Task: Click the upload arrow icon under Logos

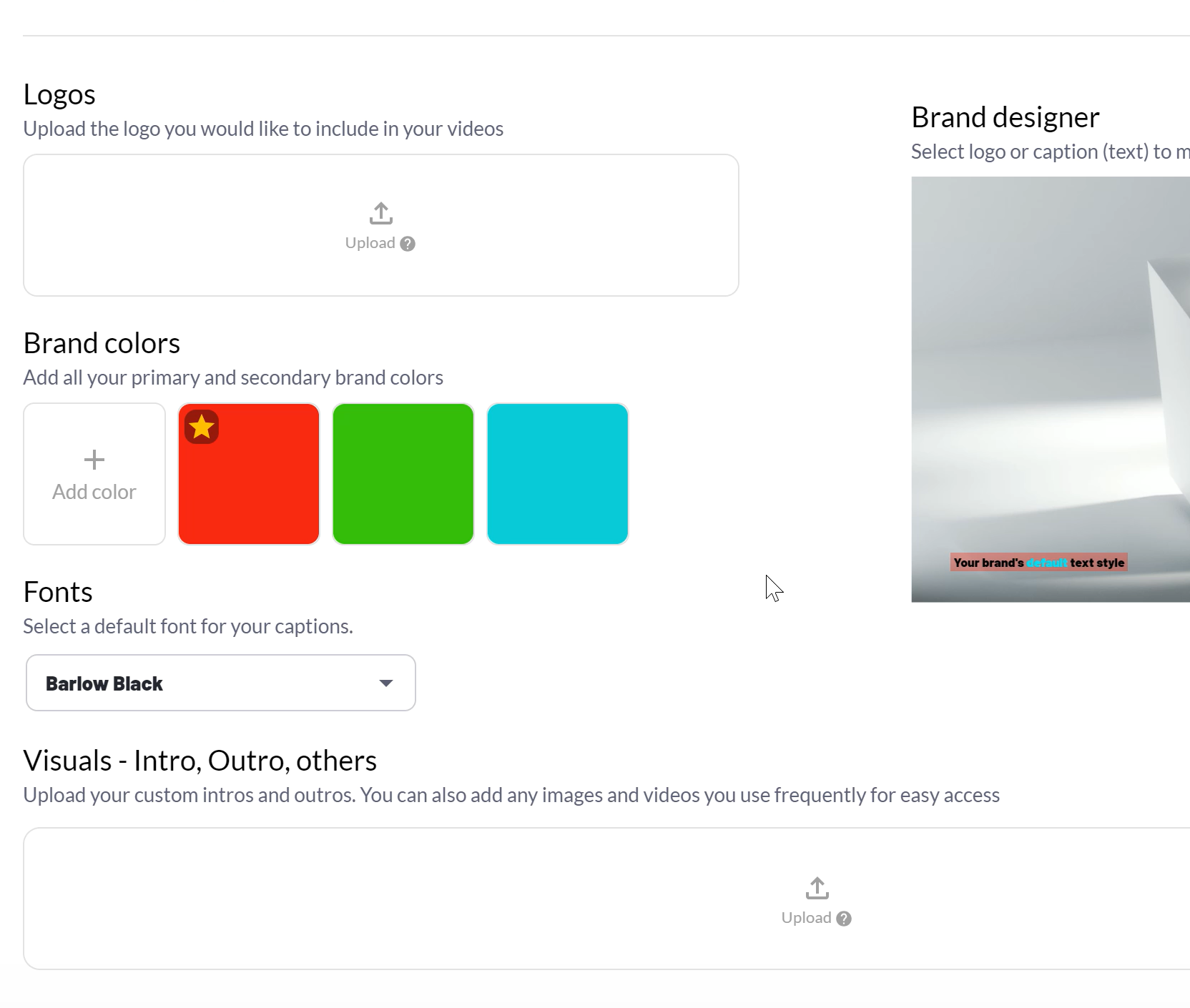Action: point(381,213)
